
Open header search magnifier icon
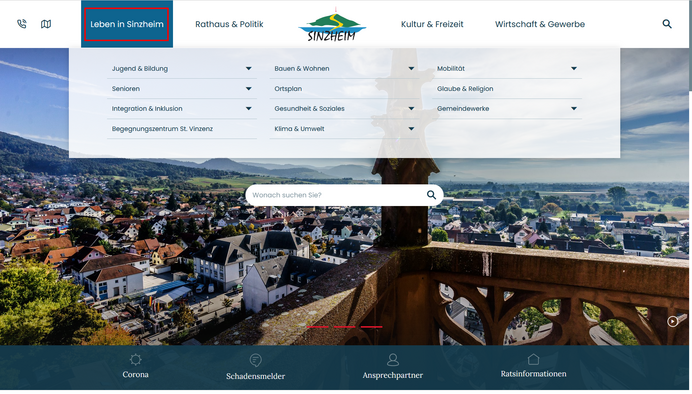click(667, 24)
